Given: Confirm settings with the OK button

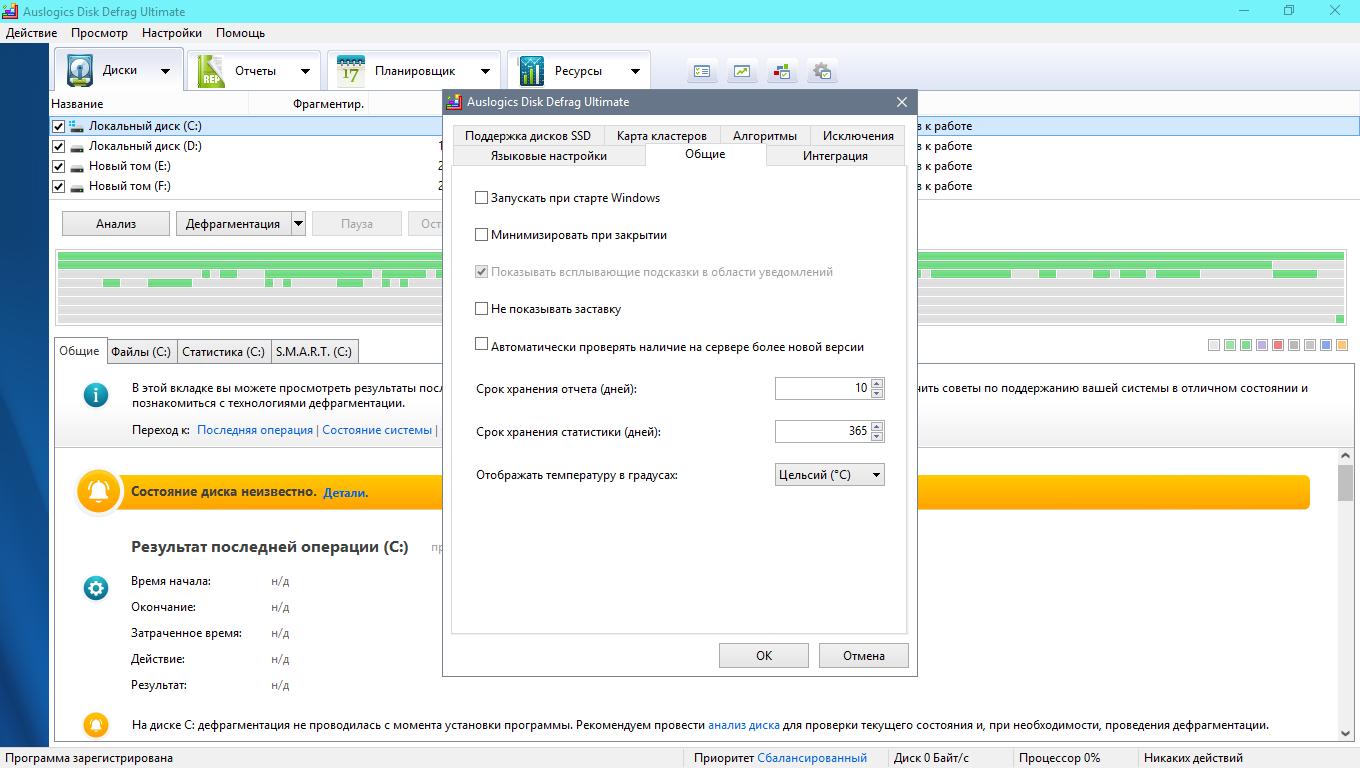Looking at the screenshot, I should coord(764,656).
